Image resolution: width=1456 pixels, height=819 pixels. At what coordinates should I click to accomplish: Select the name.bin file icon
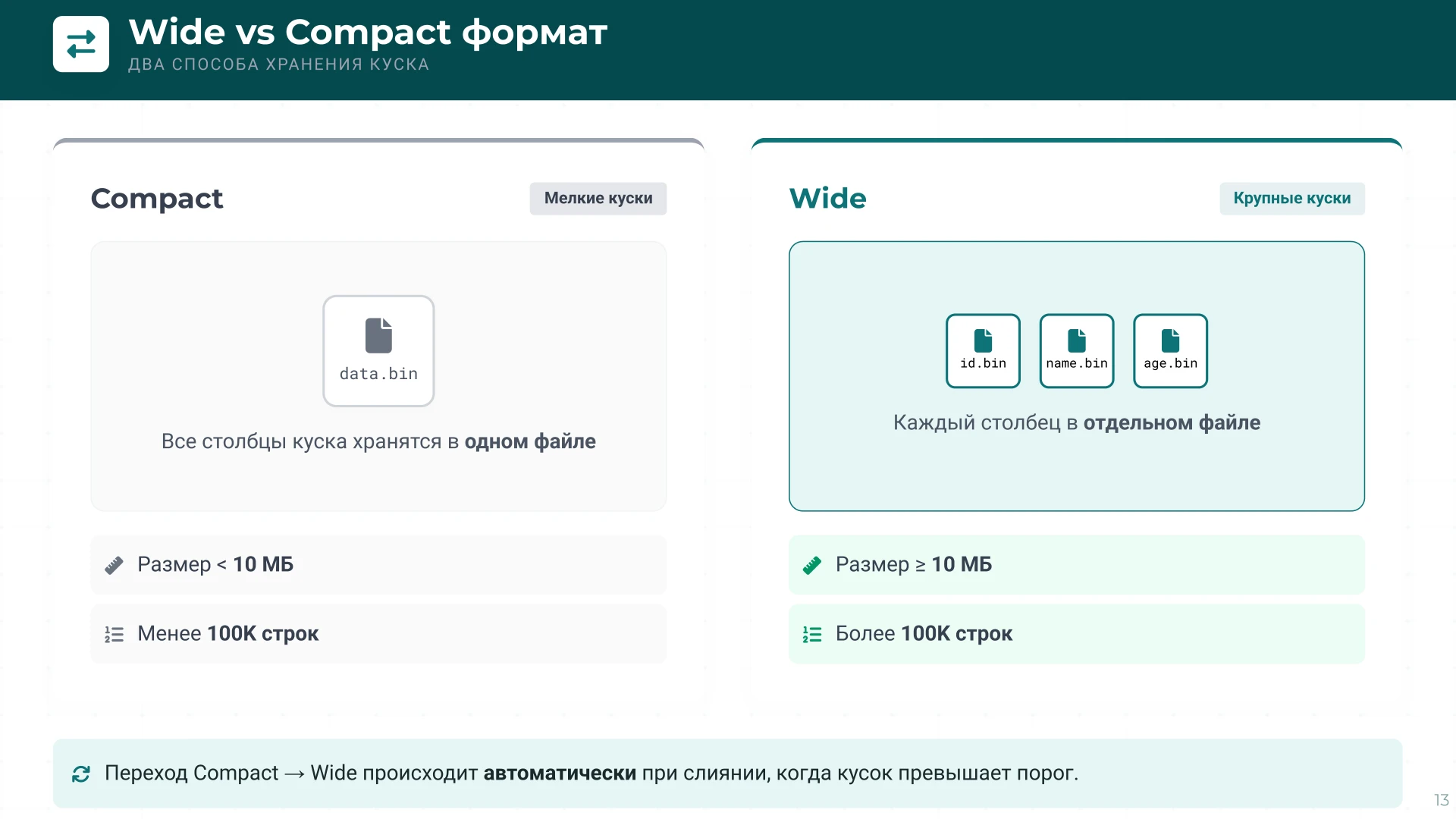point(1077,351)
